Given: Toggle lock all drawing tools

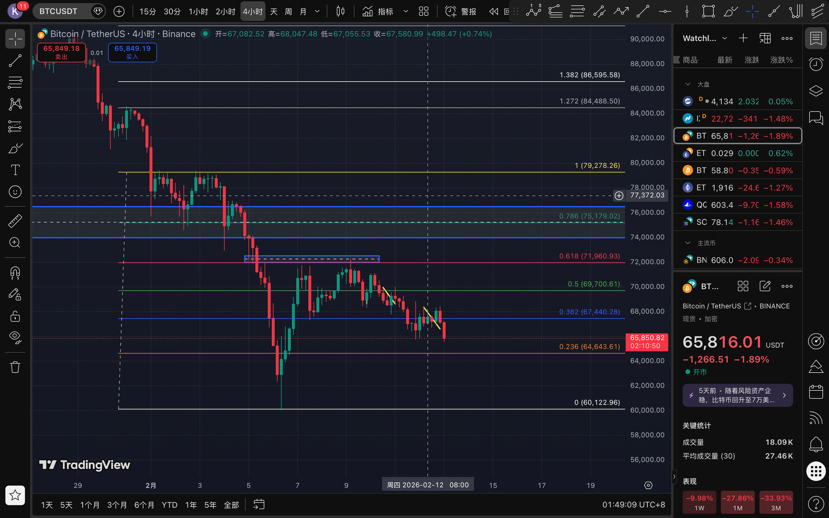Looking at the screenshot, I should pyautogui.click(x=15, y=316).
